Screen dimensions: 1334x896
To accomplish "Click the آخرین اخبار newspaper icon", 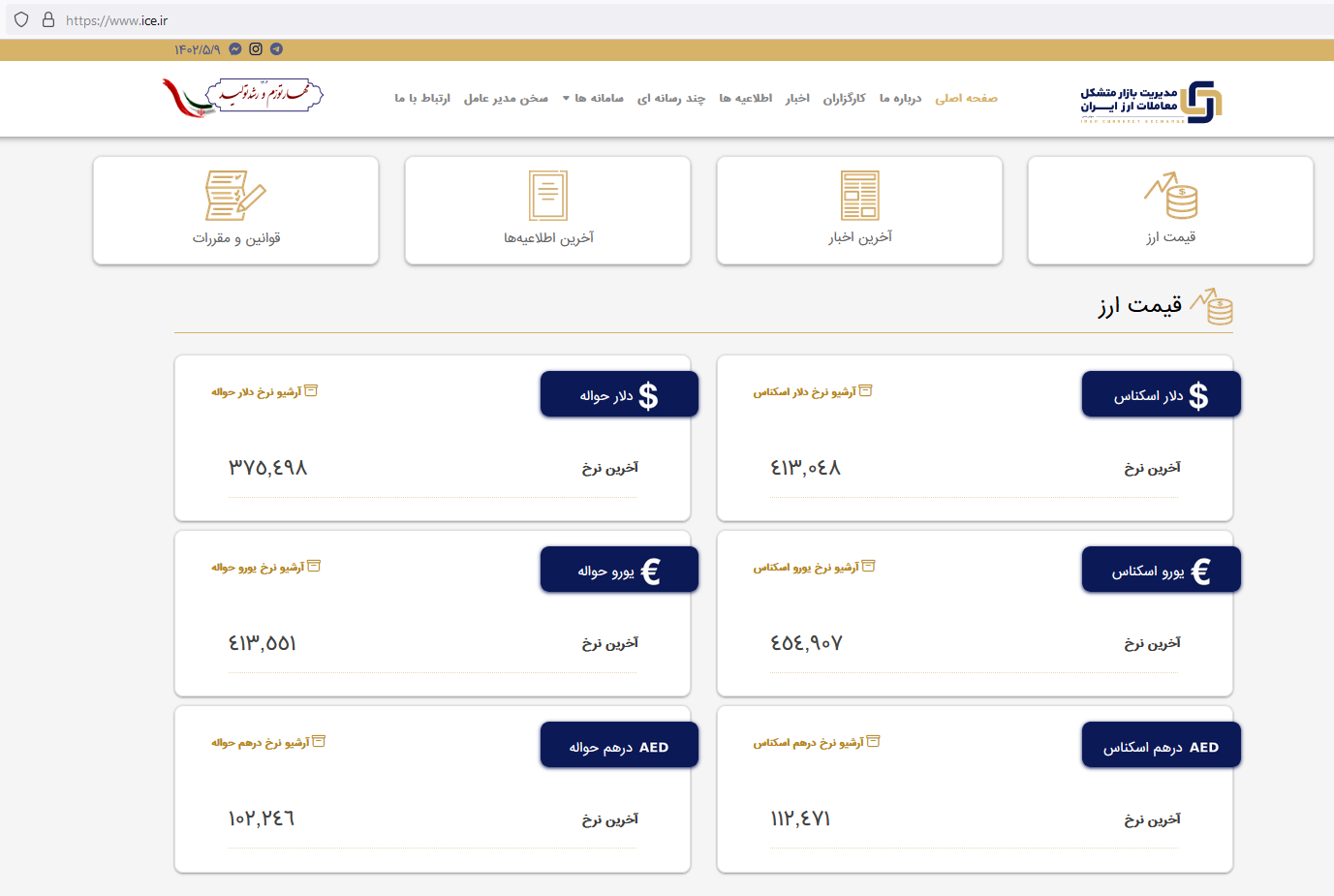I will click(x=860, y=194).
